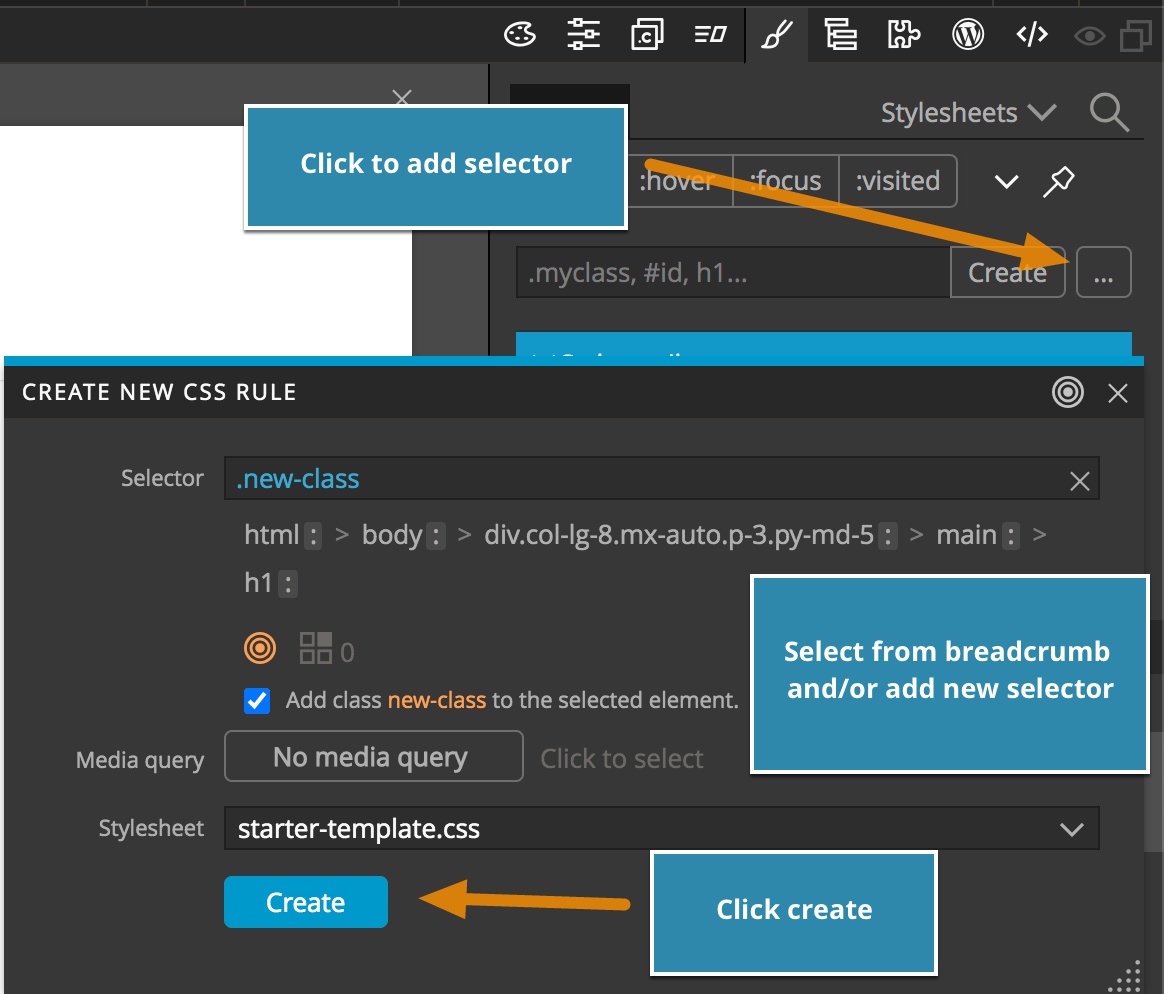
Task: Open the sliders settings panel icon
Action: (x=583, y=34)
